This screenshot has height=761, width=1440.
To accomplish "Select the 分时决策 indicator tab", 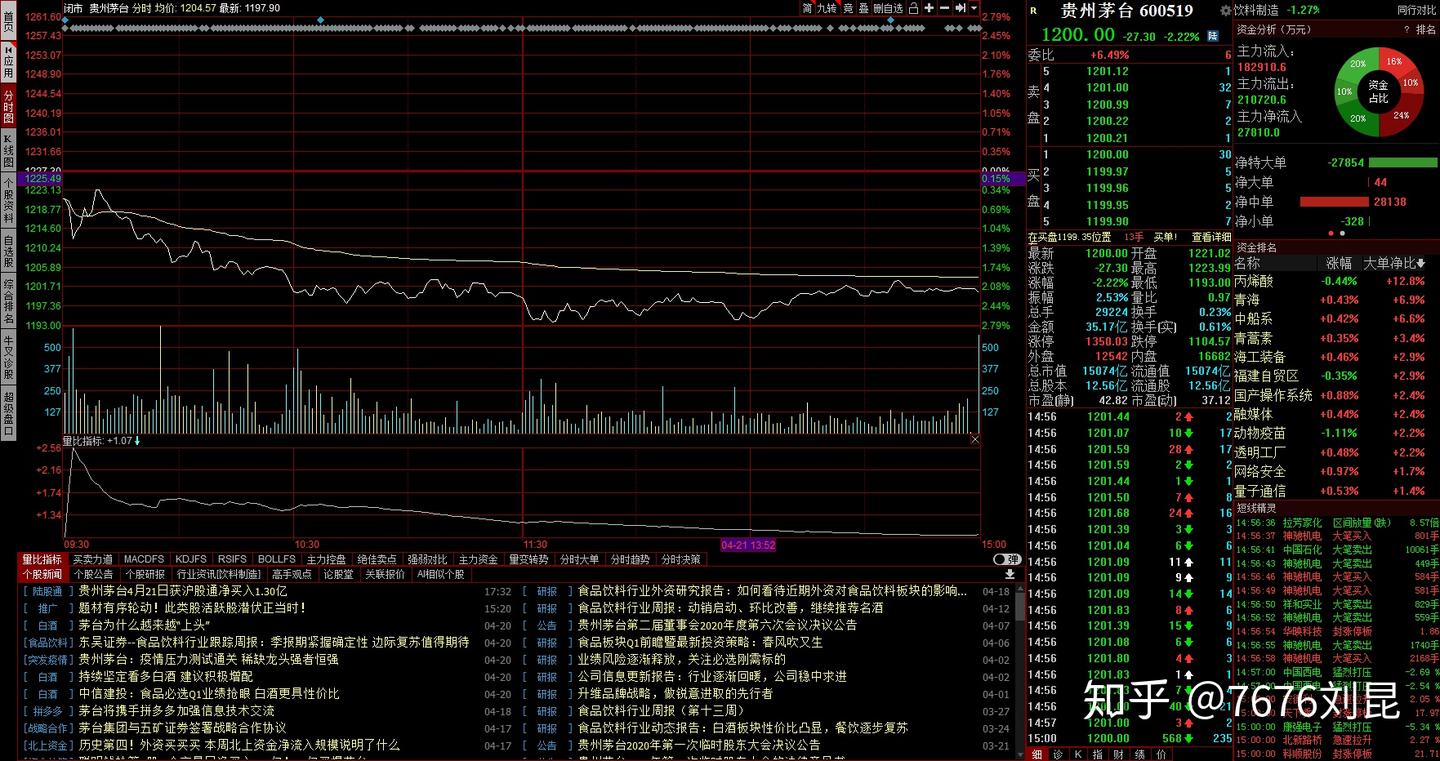I will pyautogui.click(x=680, y=559).
